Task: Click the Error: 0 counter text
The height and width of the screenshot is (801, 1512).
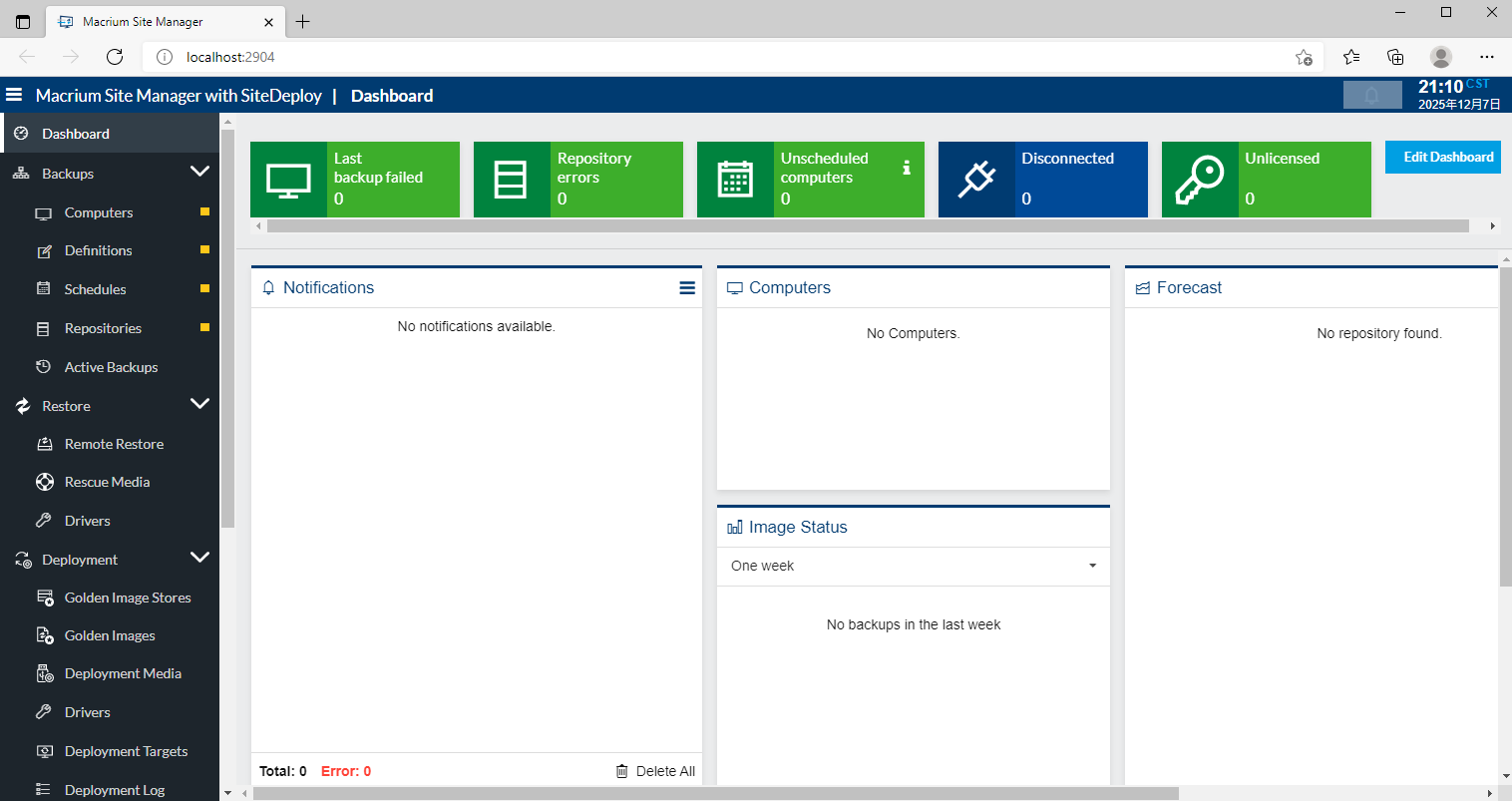Action: [346, 771]
